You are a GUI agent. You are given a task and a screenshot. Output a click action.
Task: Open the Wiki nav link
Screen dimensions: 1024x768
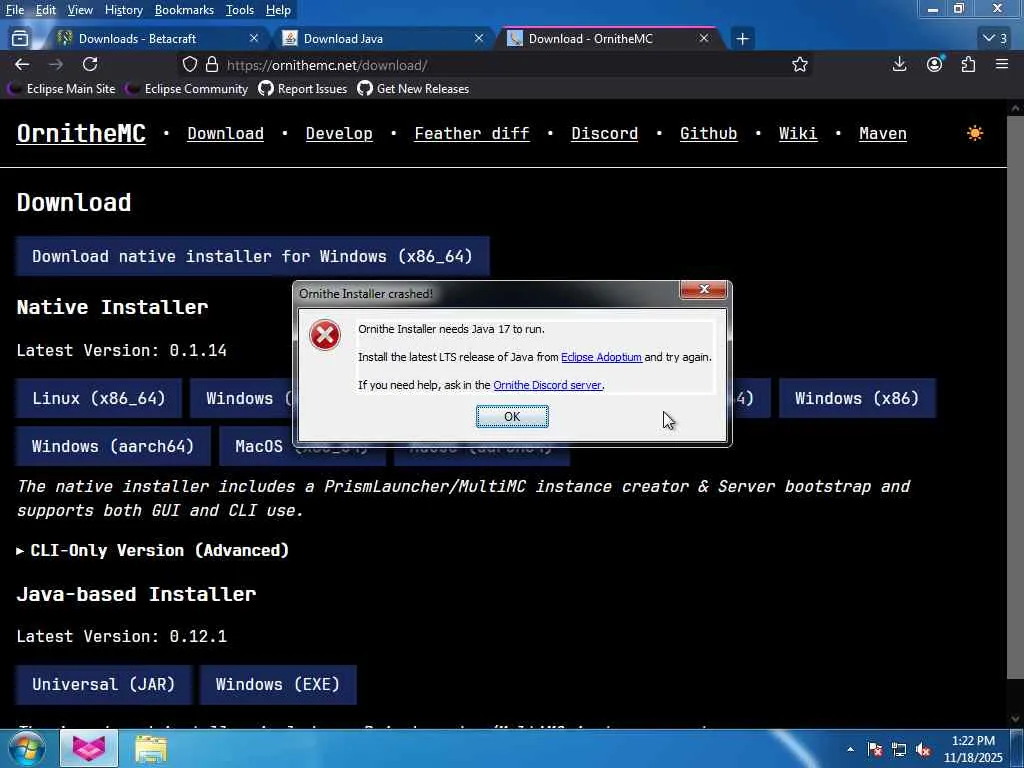tap(798, 133)
